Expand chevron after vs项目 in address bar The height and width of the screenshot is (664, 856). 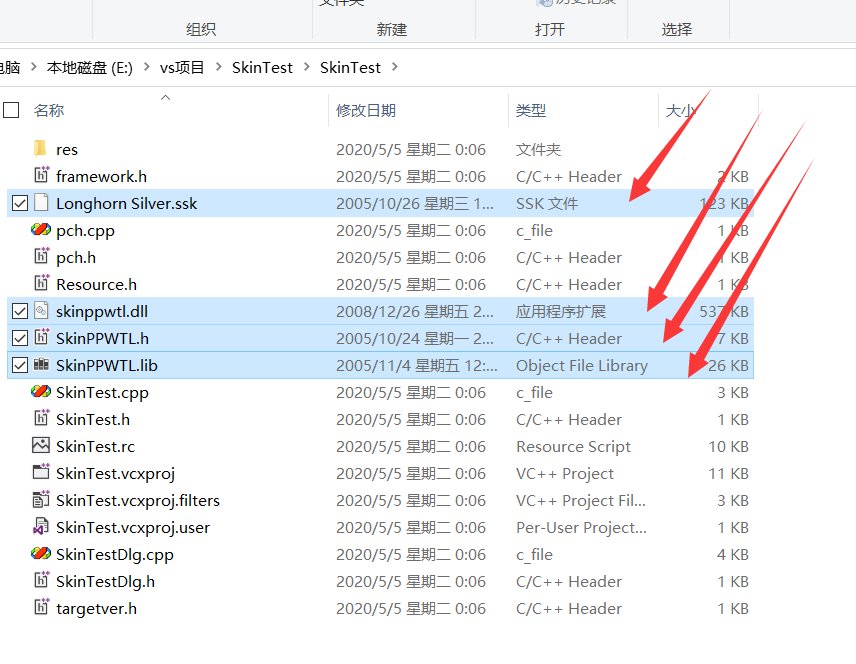pos(218,67)
